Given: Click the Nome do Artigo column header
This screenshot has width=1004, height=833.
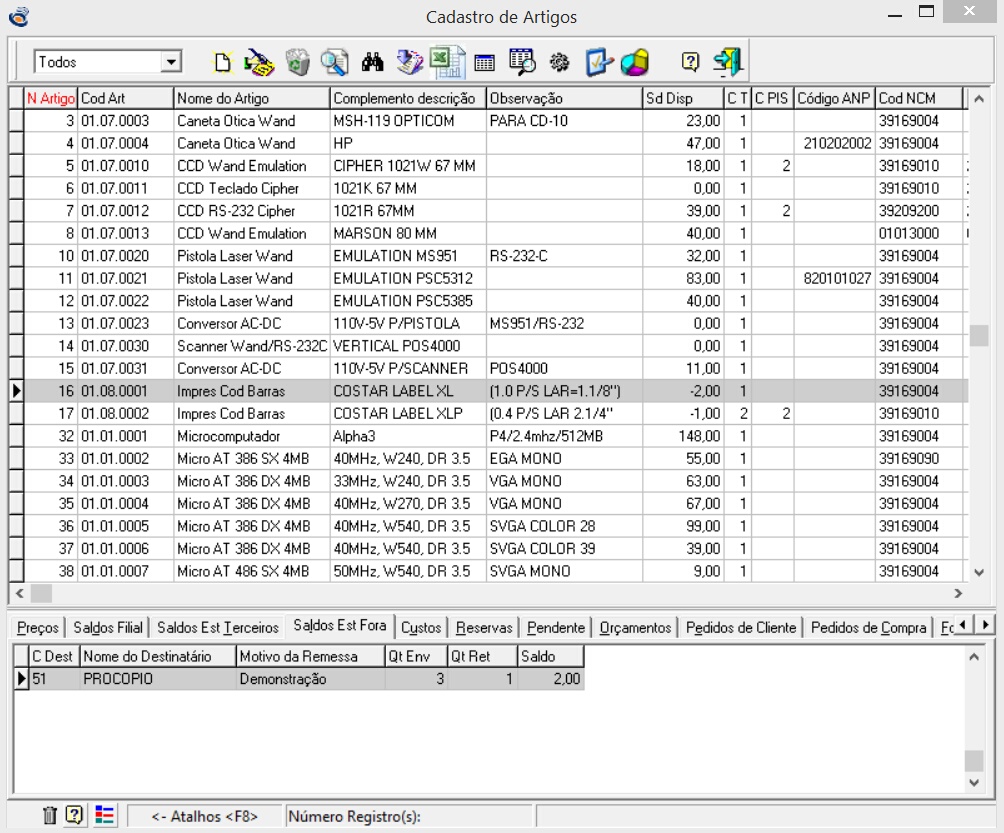Looking at the screenshot, I should (x=252, y=98).
